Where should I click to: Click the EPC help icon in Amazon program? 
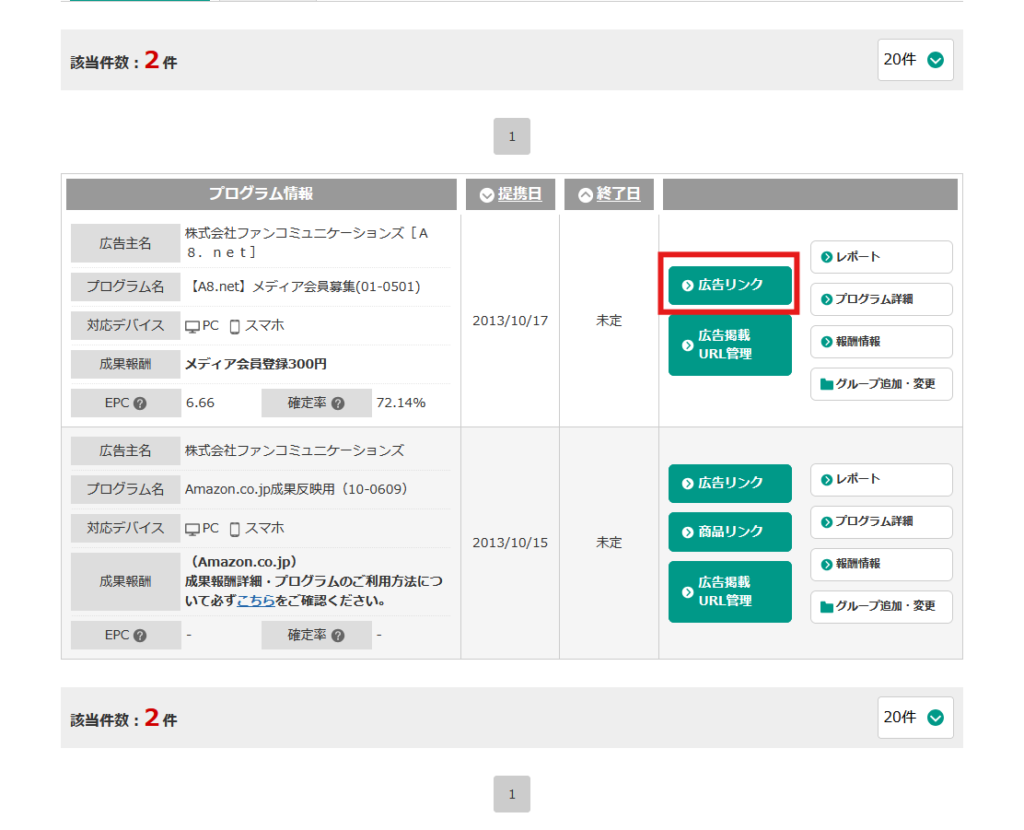click(x=140, y=636)
